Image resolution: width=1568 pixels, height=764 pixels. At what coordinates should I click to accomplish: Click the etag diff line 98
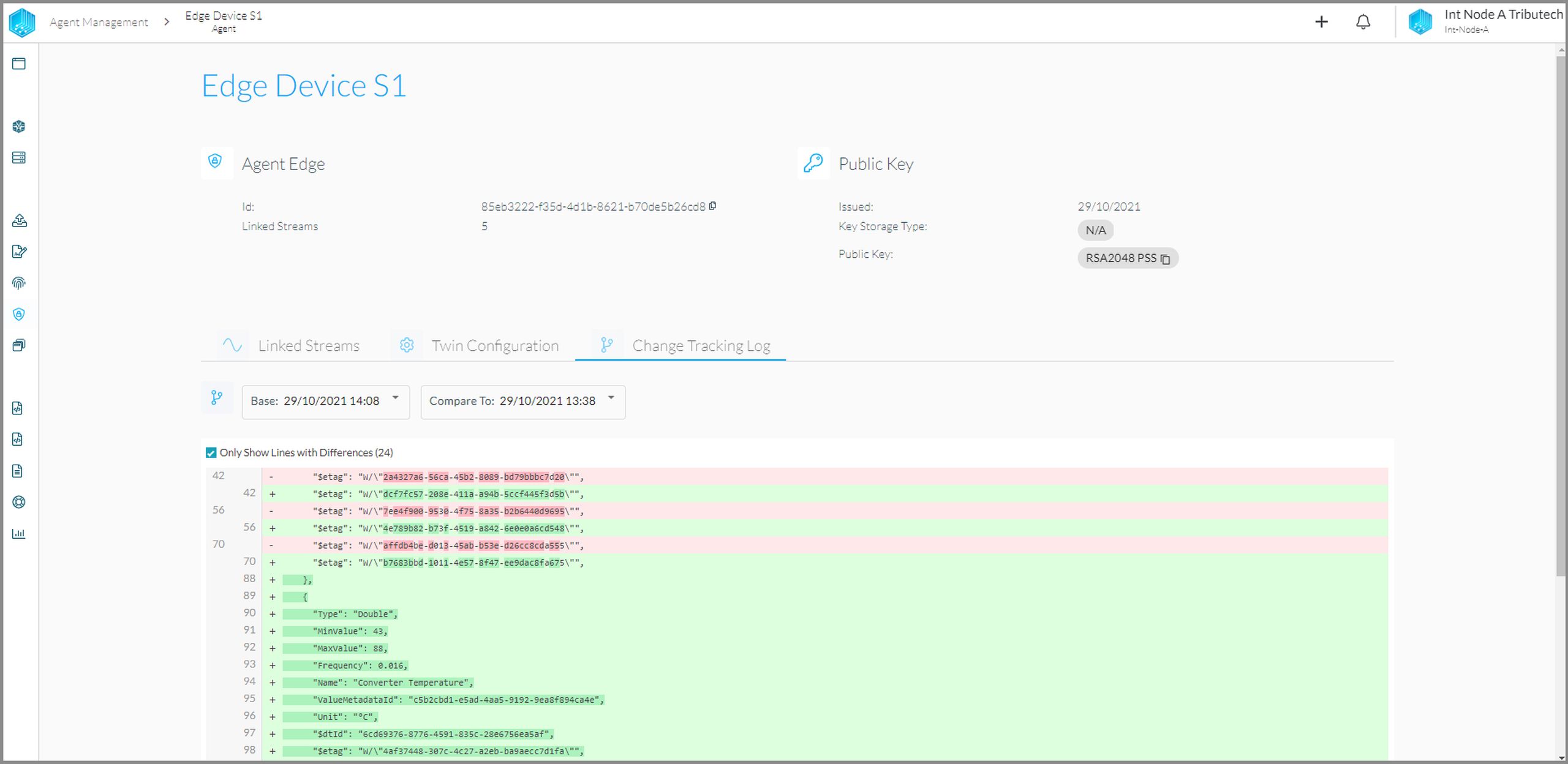[x=796, y=751]
